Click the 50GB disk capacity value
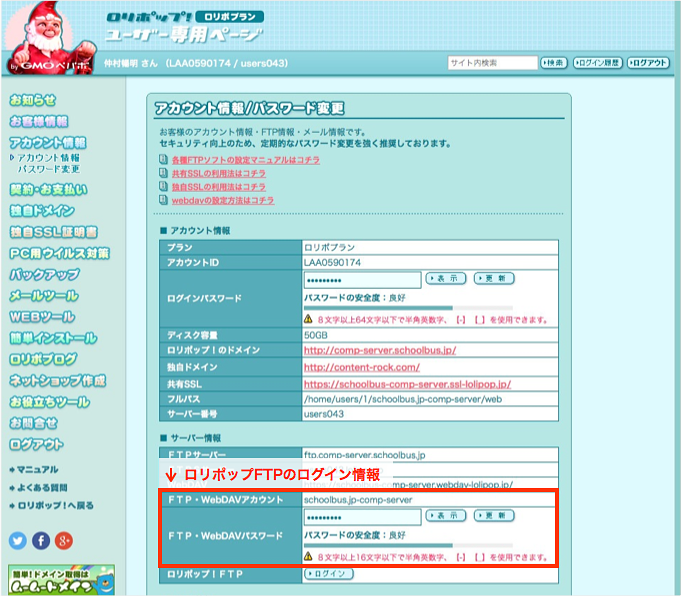 (x=316, y=335)
